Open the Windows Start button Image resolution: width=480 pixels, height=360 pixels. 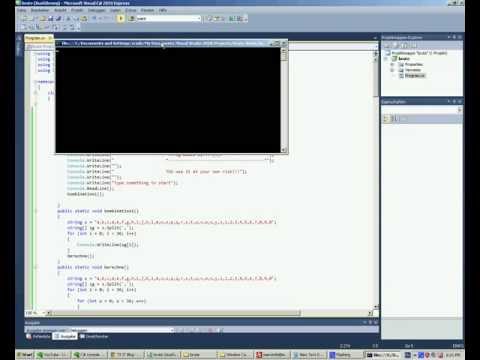25,355
